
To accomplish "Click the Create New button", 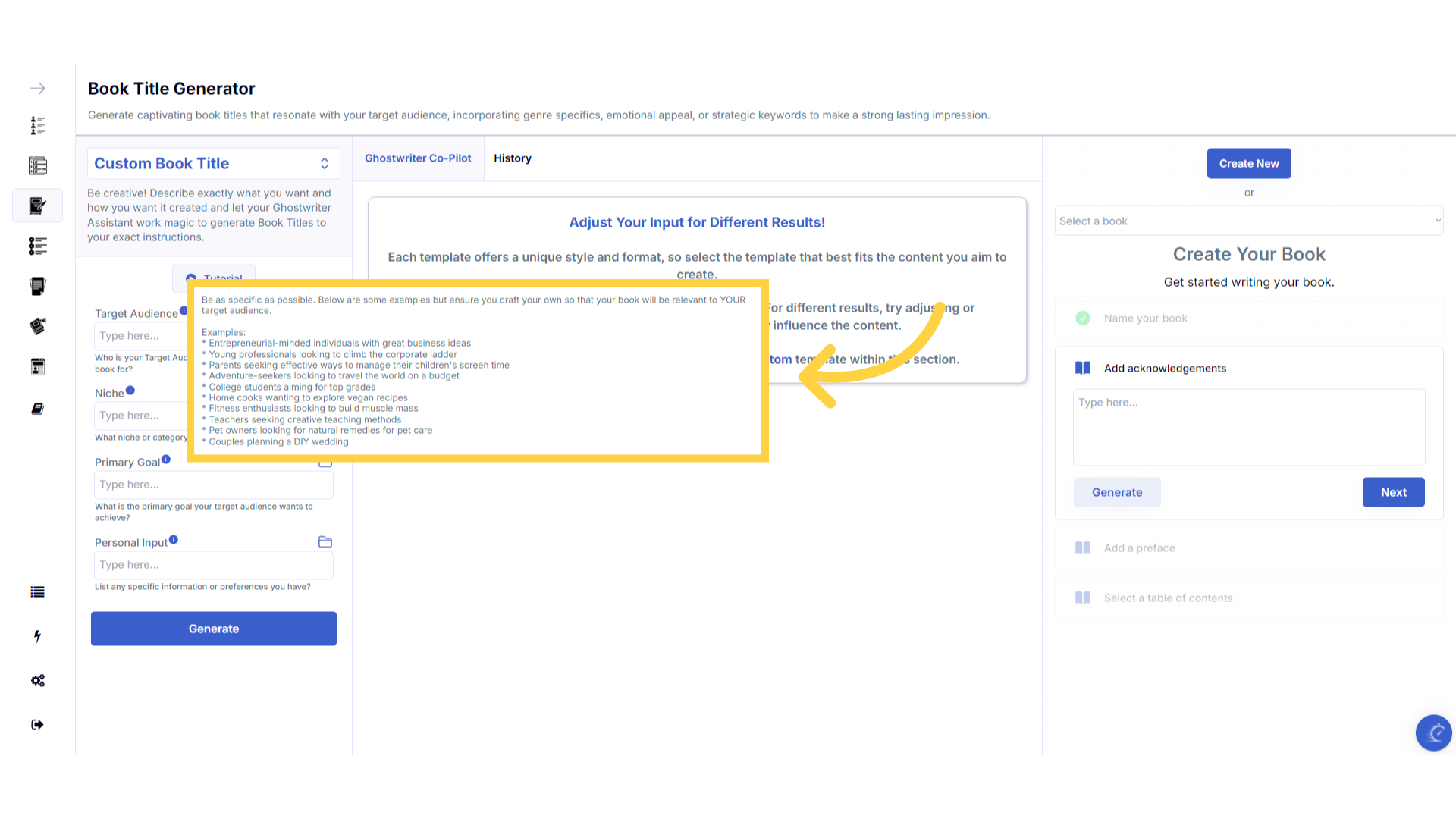I will coord(1249,164).
